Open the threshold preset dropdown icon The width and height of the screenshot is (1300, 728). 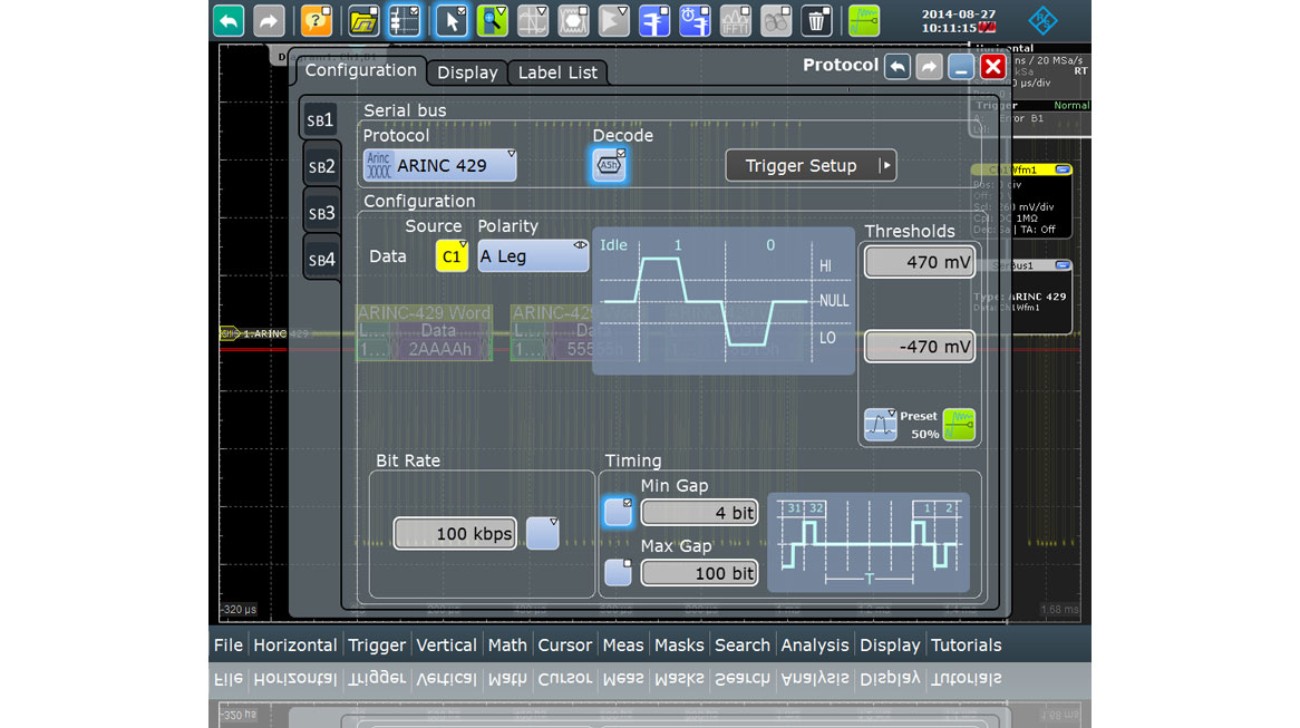[x=880, y=425]
